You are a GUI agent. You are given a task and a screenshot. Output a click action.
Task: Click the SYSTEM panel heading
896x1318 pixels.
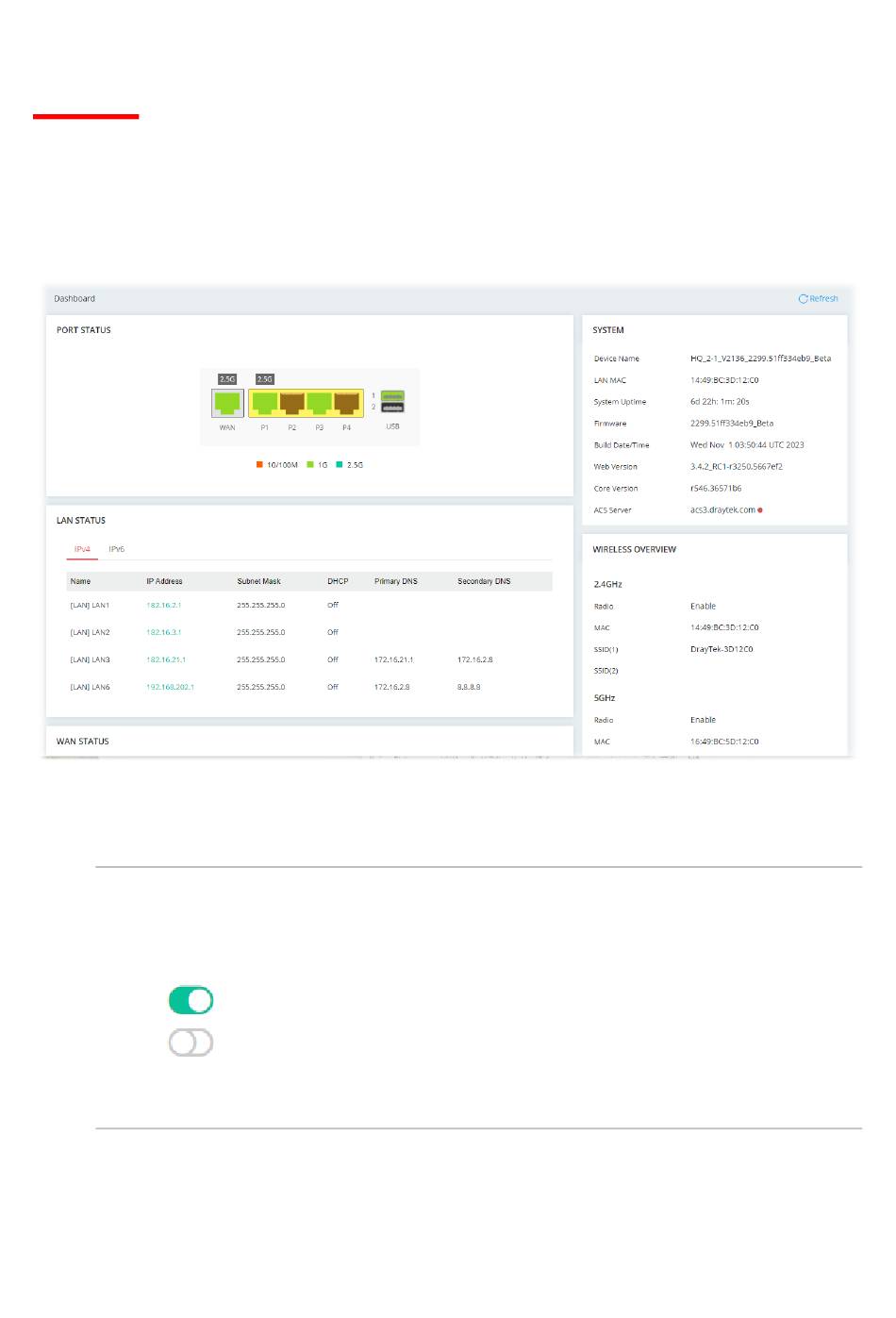coord(608,330)
